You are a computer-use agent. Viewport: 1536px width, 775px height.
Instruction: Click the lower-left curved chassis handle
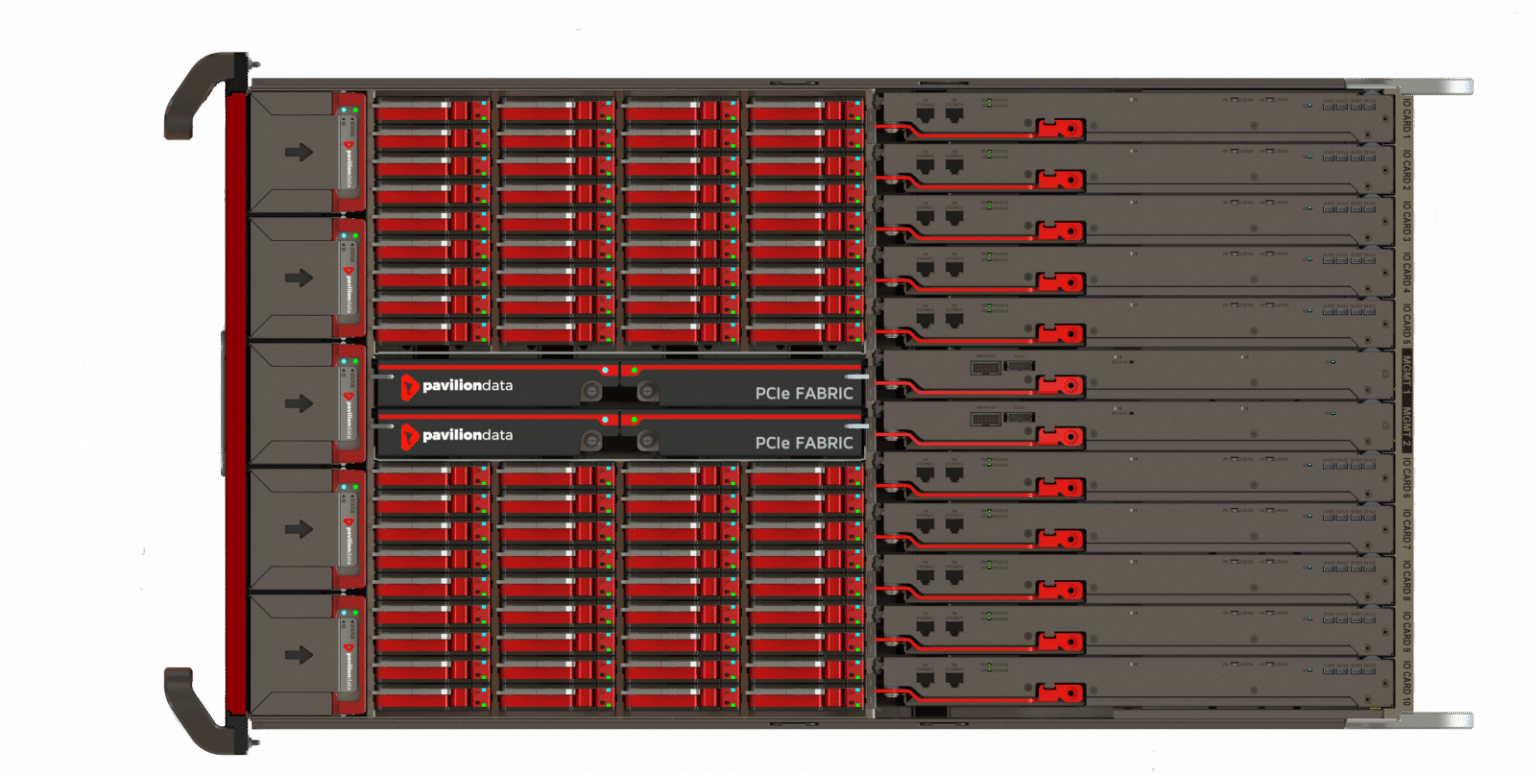[x=205, y=710]
